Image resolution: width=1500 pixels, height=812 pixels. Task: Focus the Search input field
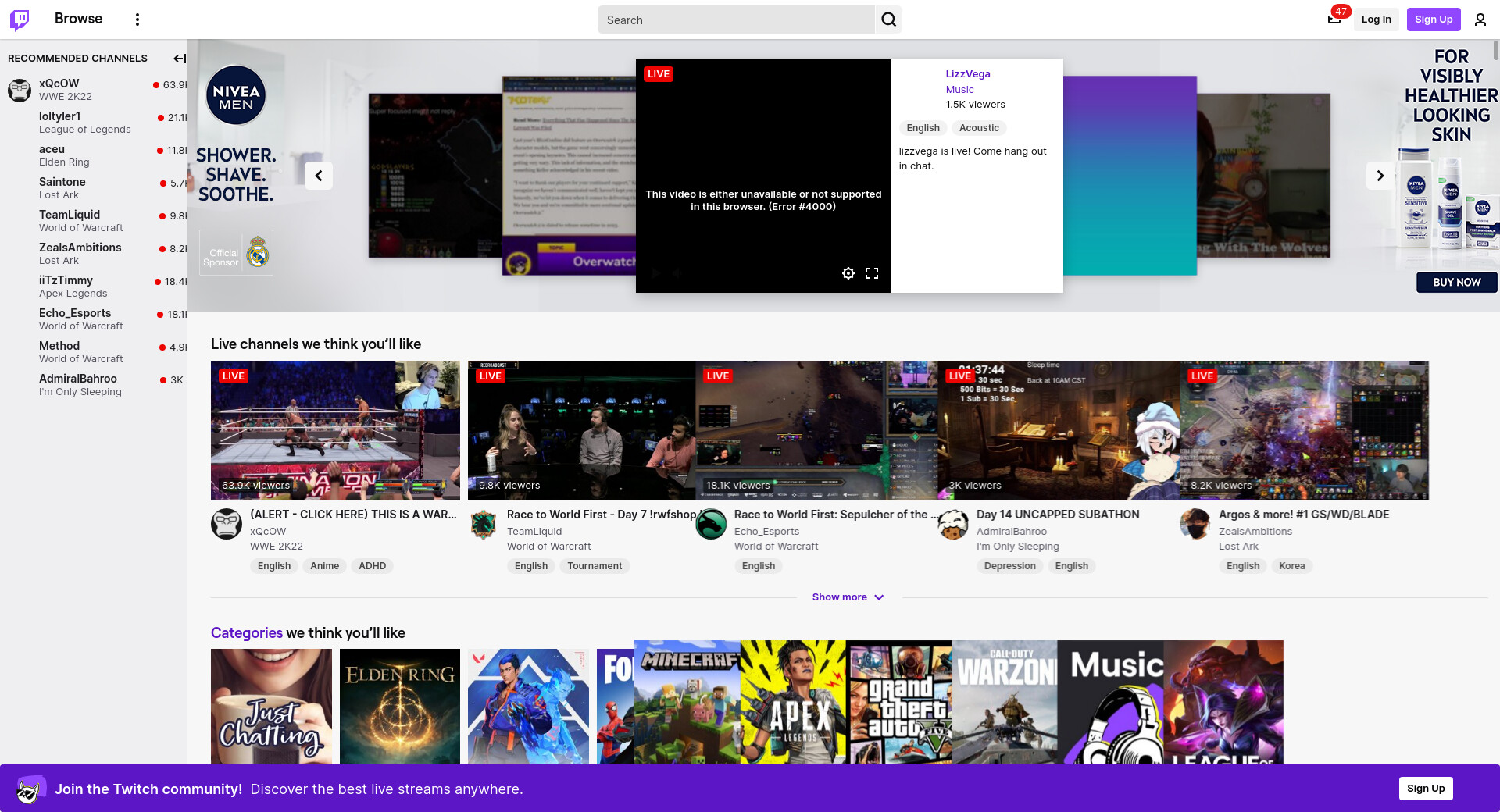(736, 20)
